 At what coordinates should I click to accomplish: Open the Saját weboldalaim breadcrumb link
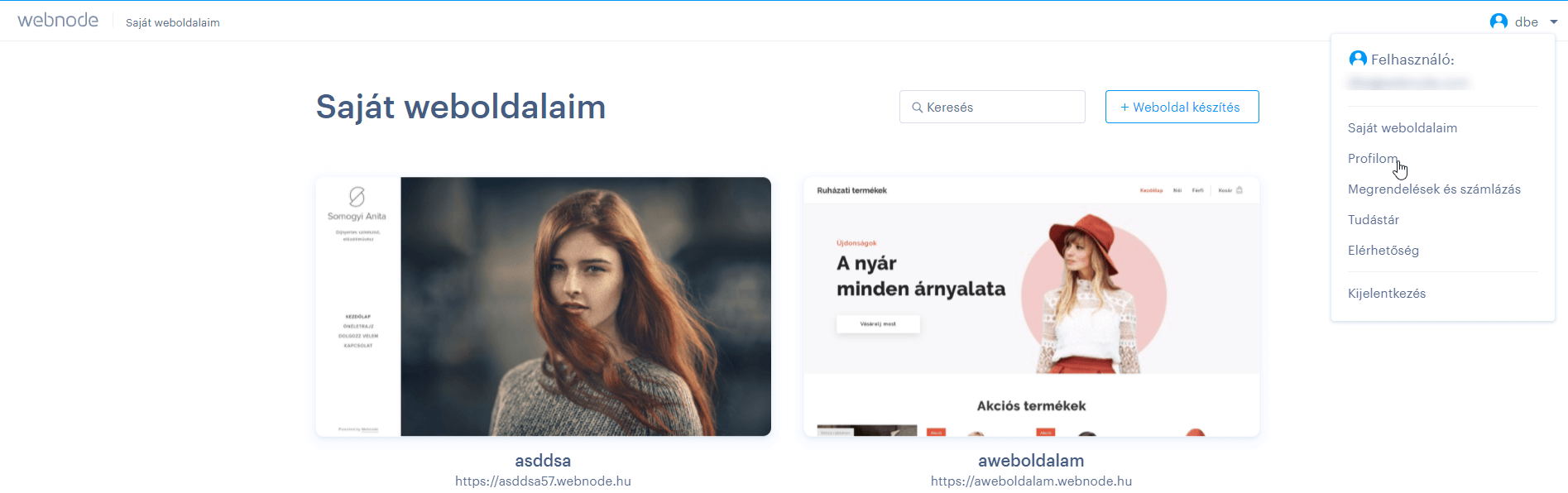(x=173, y=22)
